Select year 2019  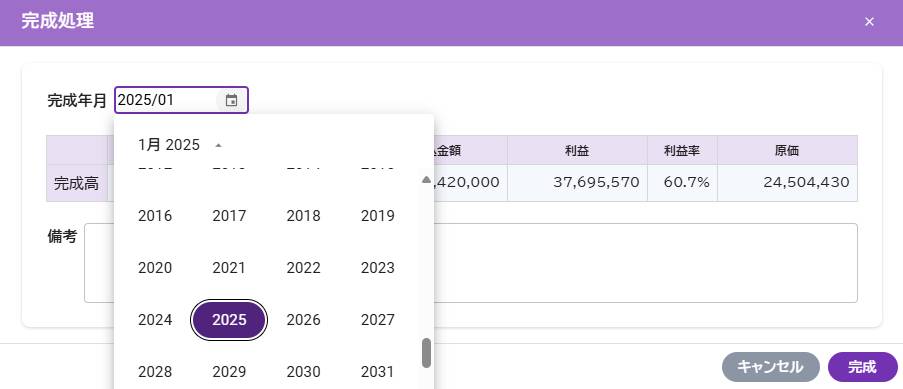pos(378,216)
